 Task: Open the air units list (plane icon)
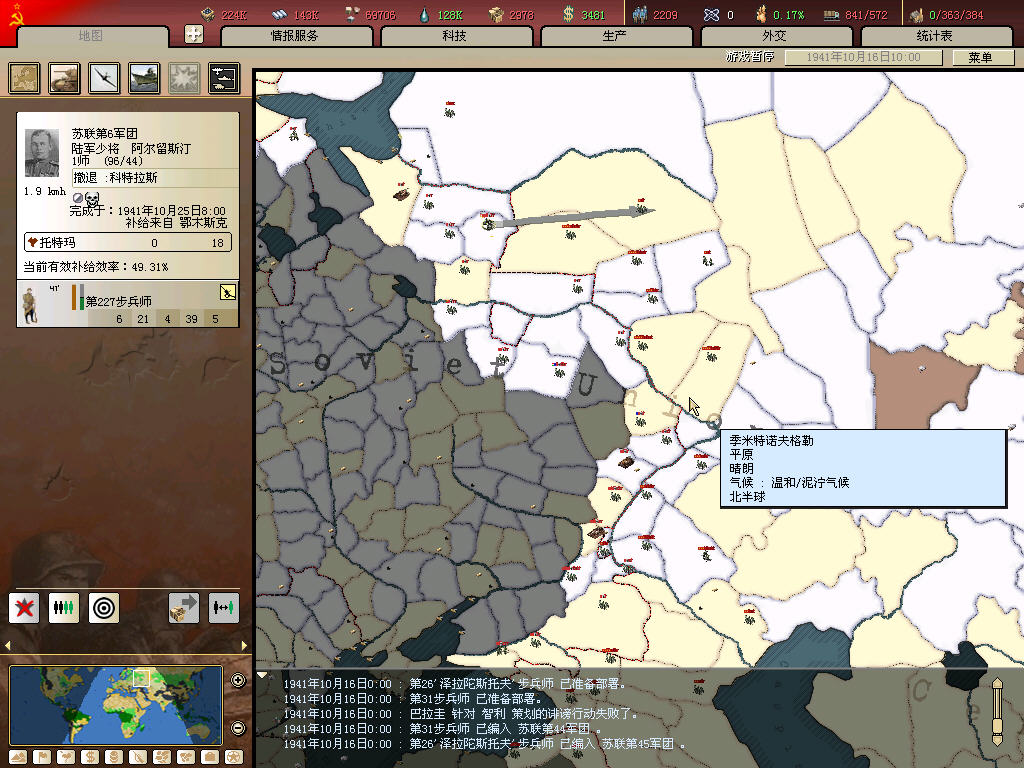click(104, 78)
